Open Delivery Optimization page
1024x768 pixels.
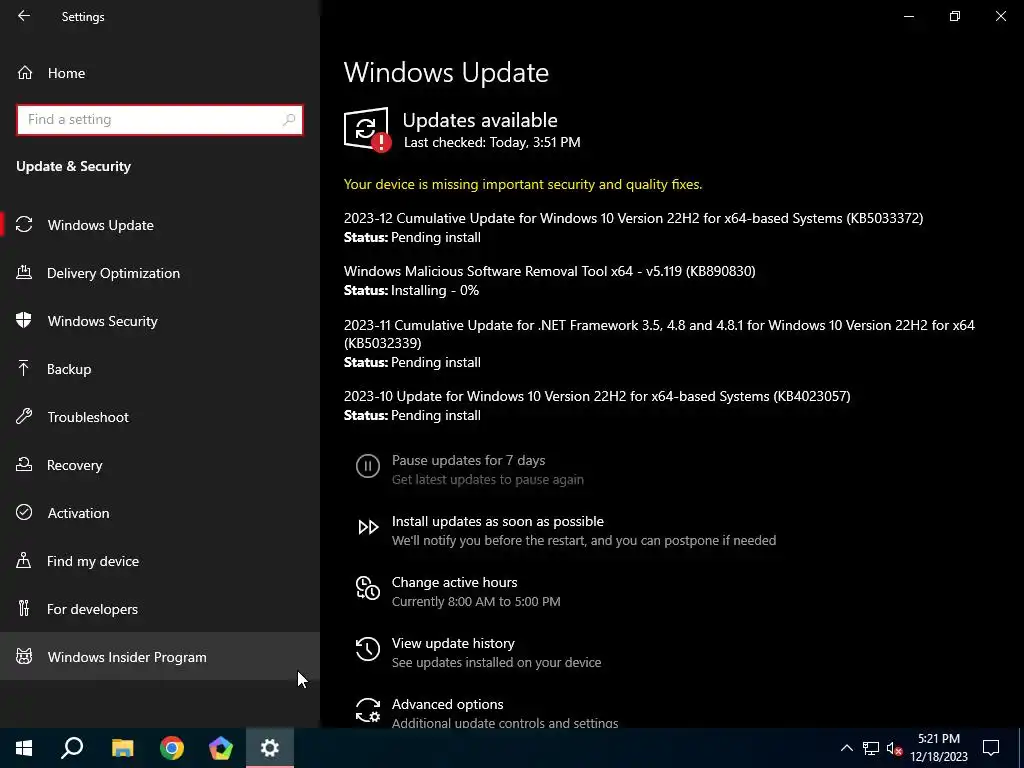[160, 273]
